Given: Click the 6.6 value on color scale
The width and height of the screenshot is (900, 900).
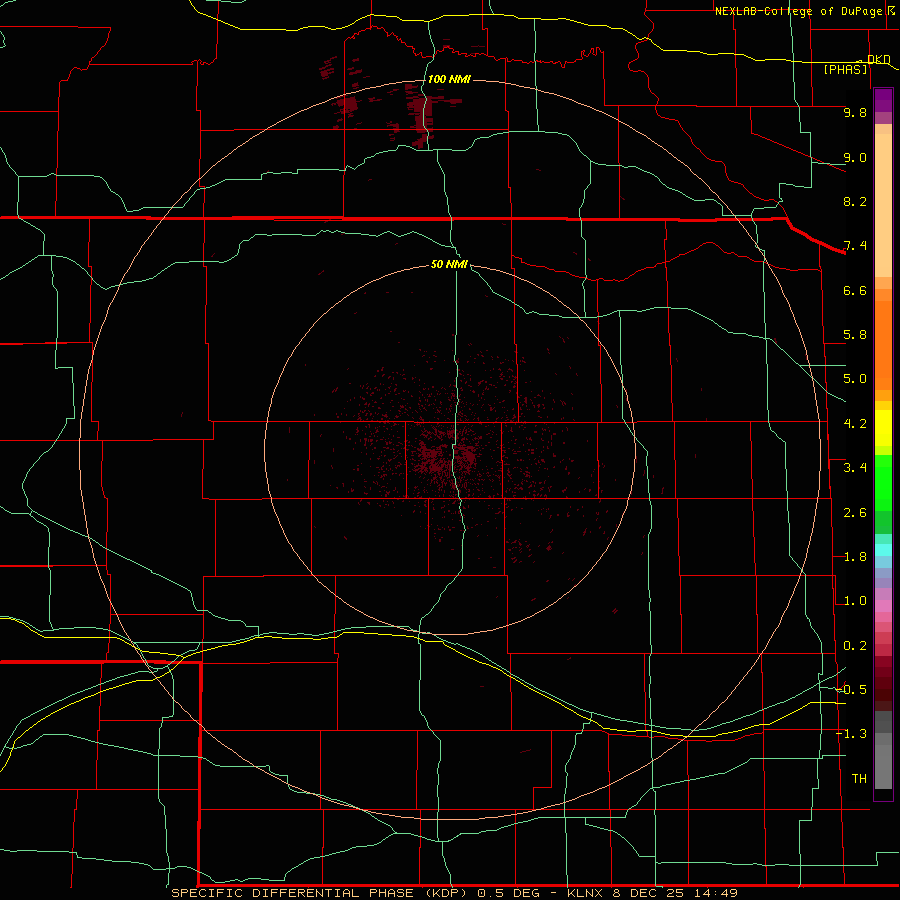Looking at the screenshot, I should point(855,290).
